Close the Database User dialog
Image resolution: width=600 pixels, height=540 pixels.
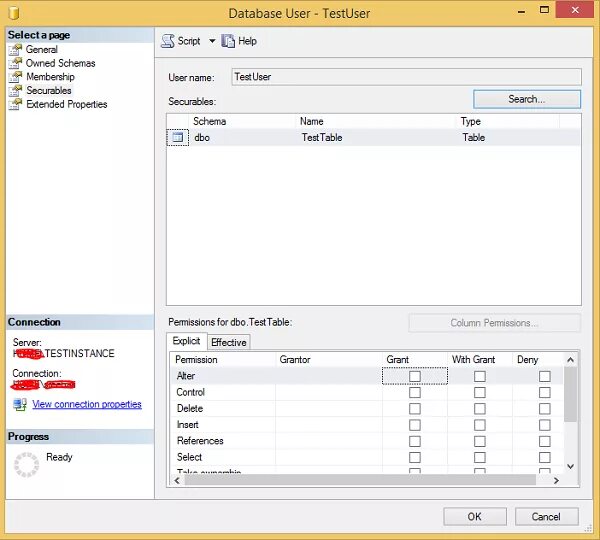(x=575, y=10)
